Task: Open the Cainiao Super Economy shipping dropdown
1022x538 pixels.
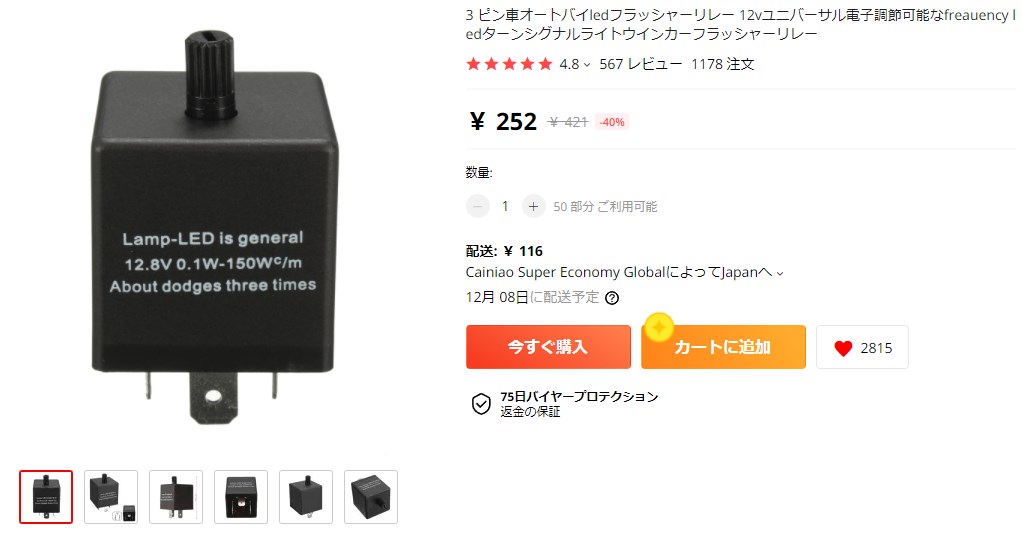Action: coord(624,273)
